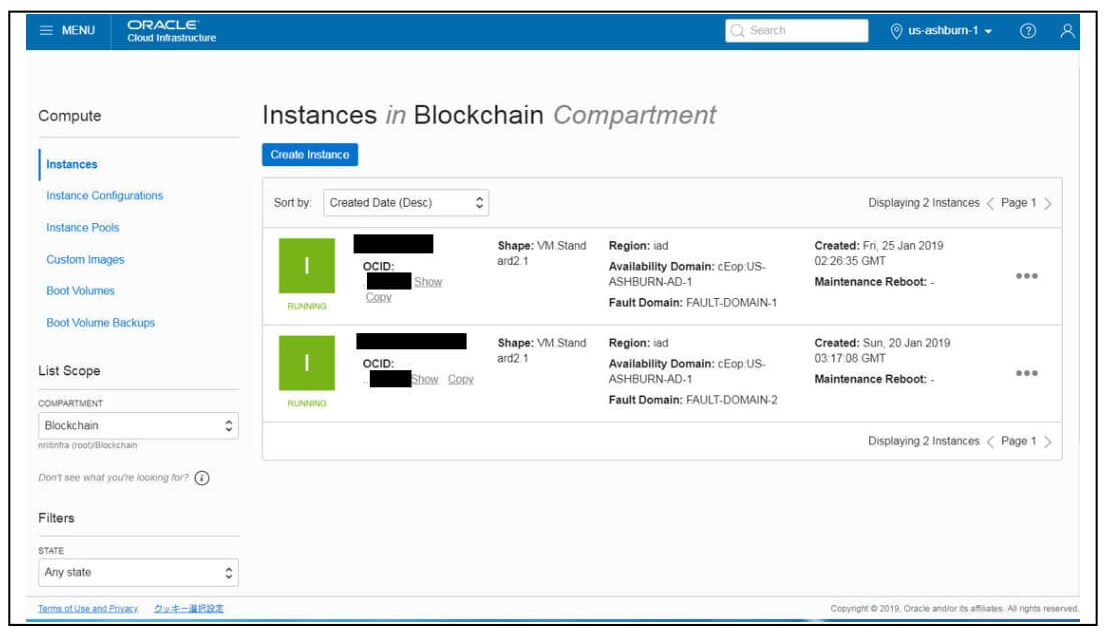This screenshot has height=636, width=1109.
Task: Open Boot Volumes in sidebar
Action: point(80,290)
